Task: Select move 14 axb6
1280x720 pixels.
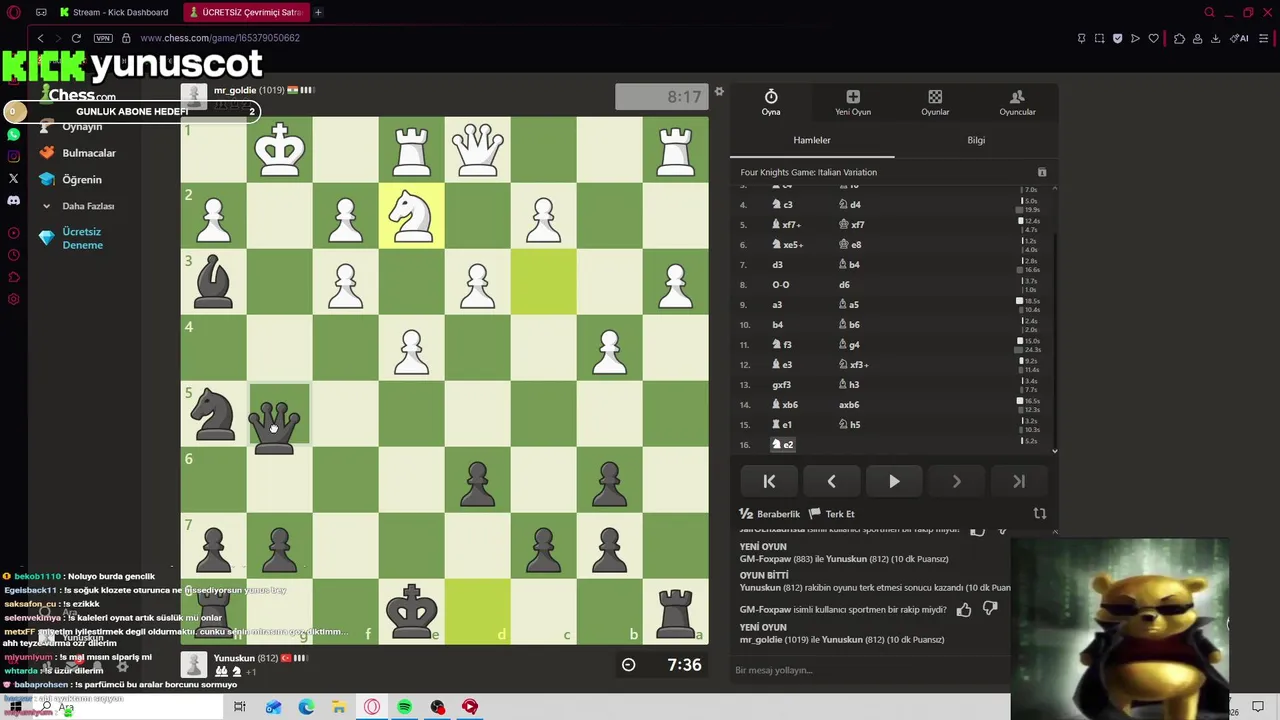Action: 849,404
